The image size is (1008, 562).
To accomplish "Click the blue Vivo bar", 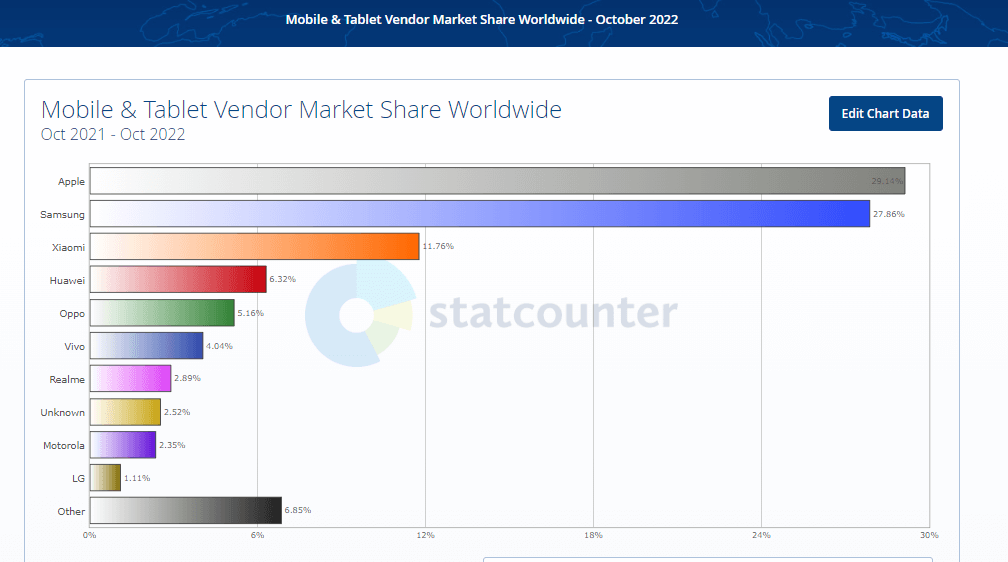I will (x=146, y=345).
